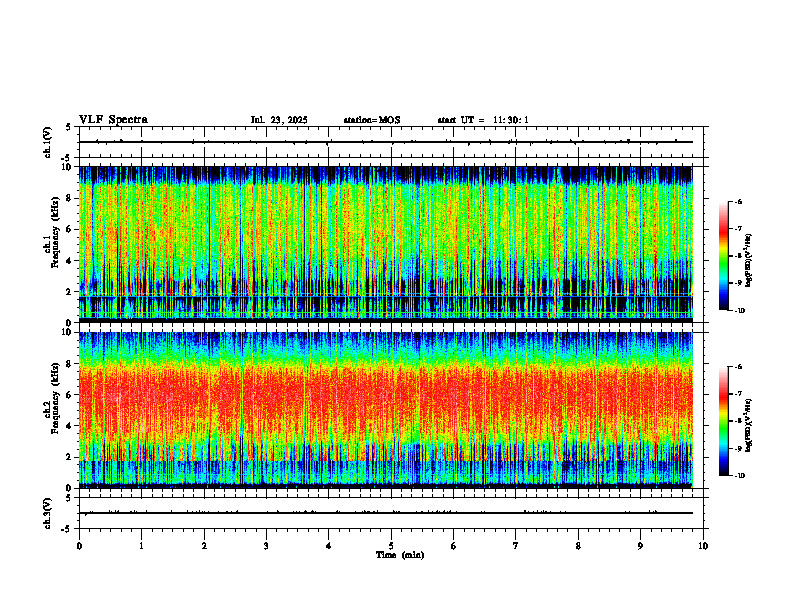792x612 pixels.
Task: Click the ch.1 colorbar "-10" tick label
Action: click(739, 311)
